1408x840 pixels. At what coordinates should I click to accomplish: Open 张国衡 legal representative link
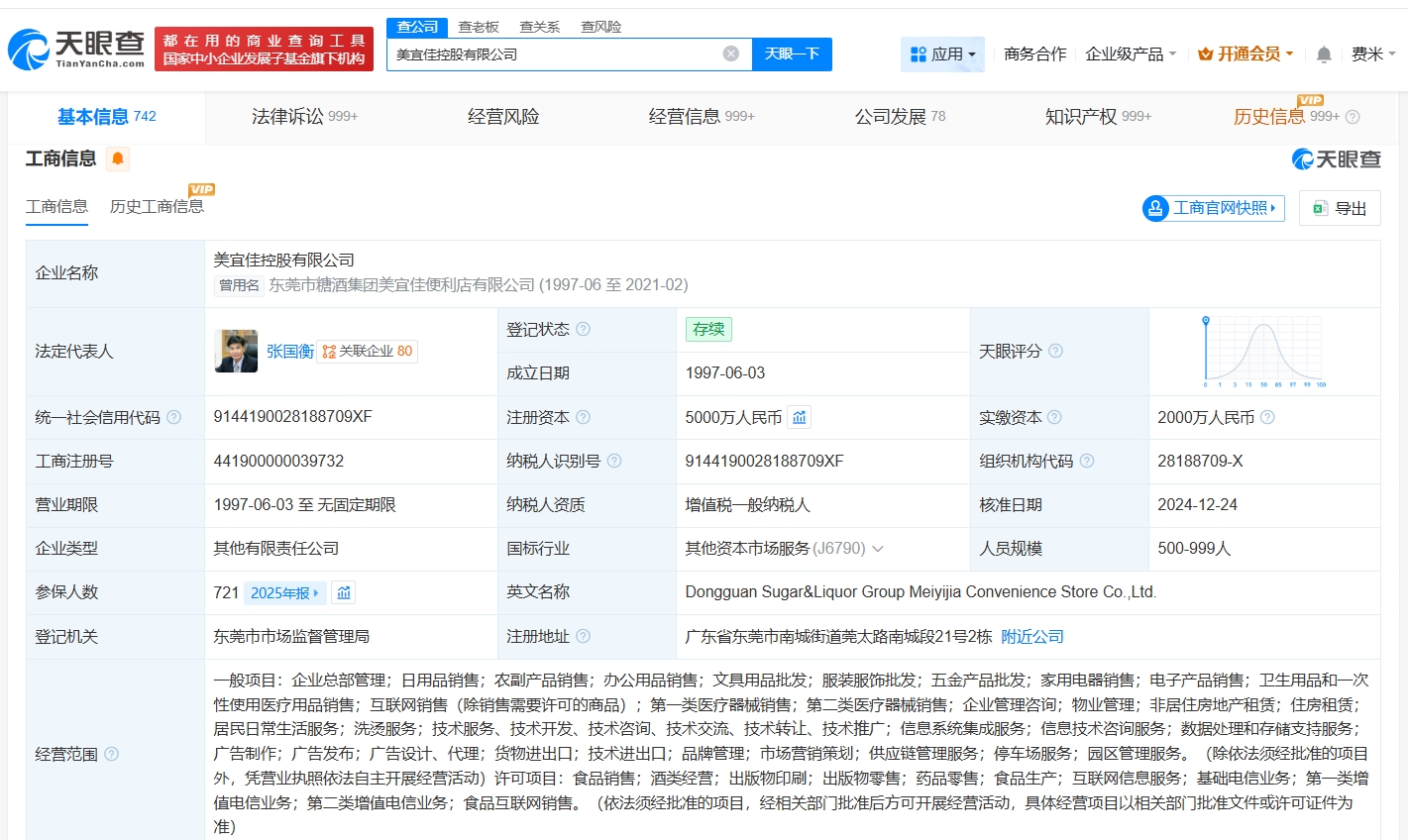(290, 351)
